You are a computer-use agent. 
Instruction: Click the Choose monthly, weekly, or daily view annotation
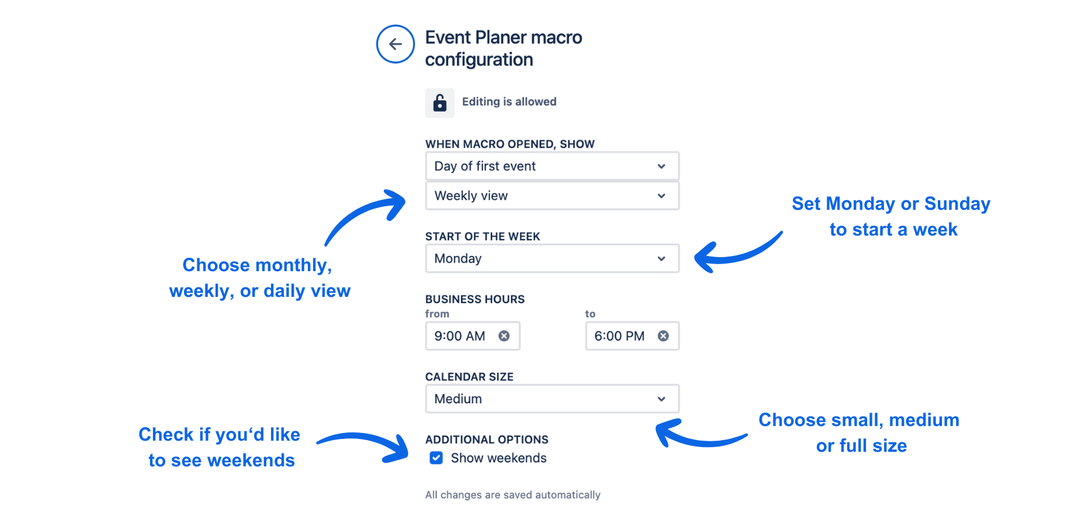coord(259,278)
